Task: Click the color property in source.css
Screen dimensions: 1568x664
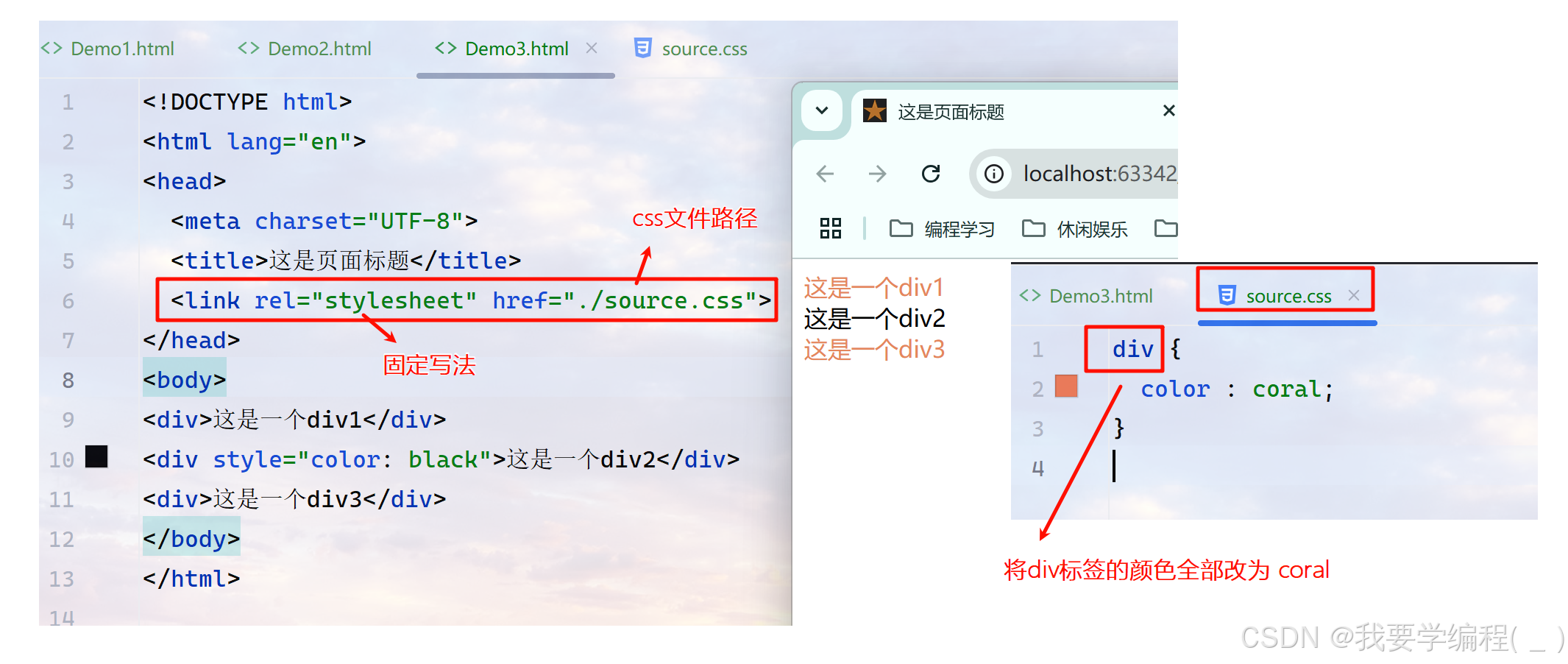Action: coord(1175,389)
